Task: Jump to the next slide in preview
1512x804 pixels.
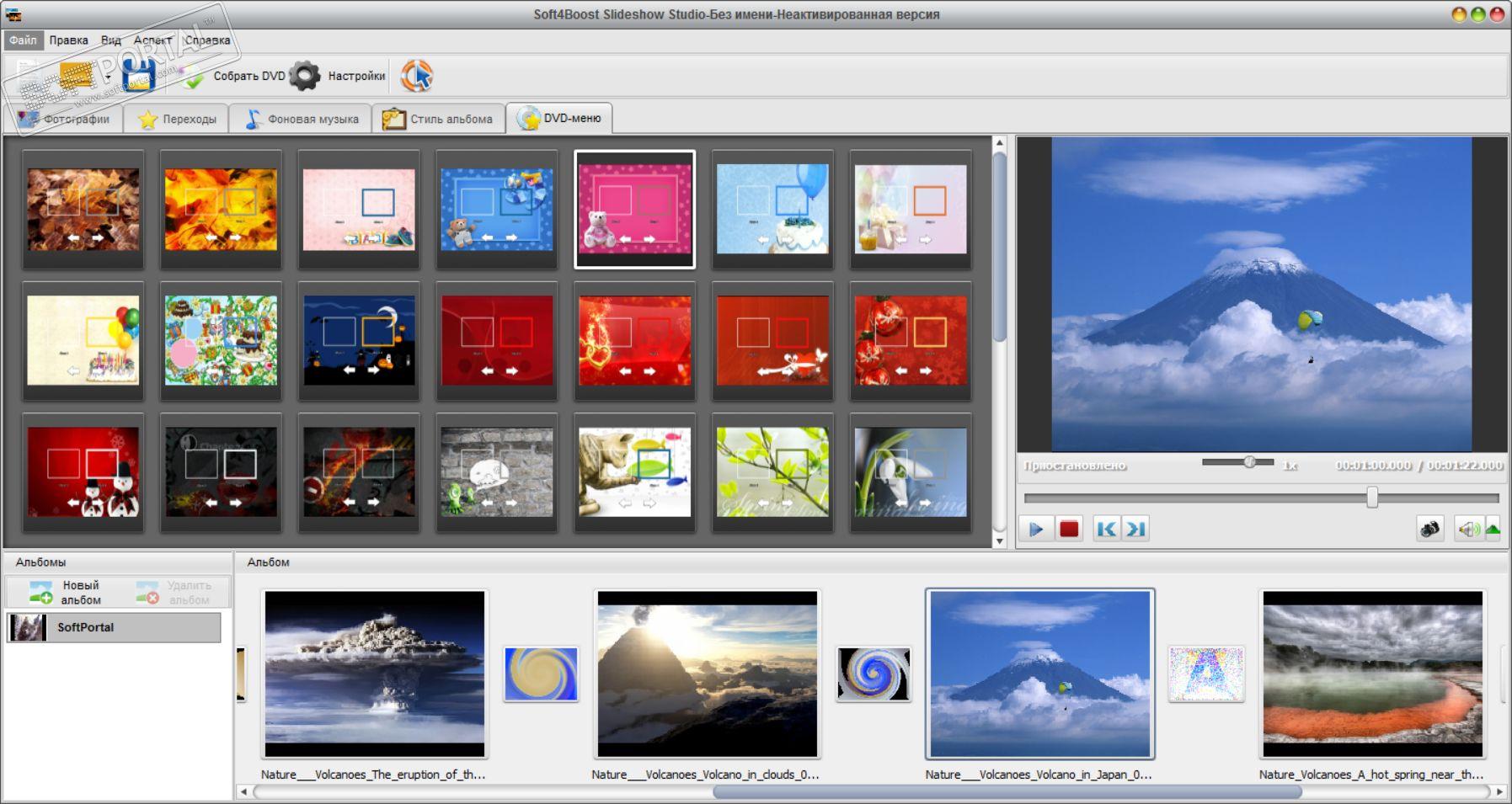Action: (x=1135, y=529)
